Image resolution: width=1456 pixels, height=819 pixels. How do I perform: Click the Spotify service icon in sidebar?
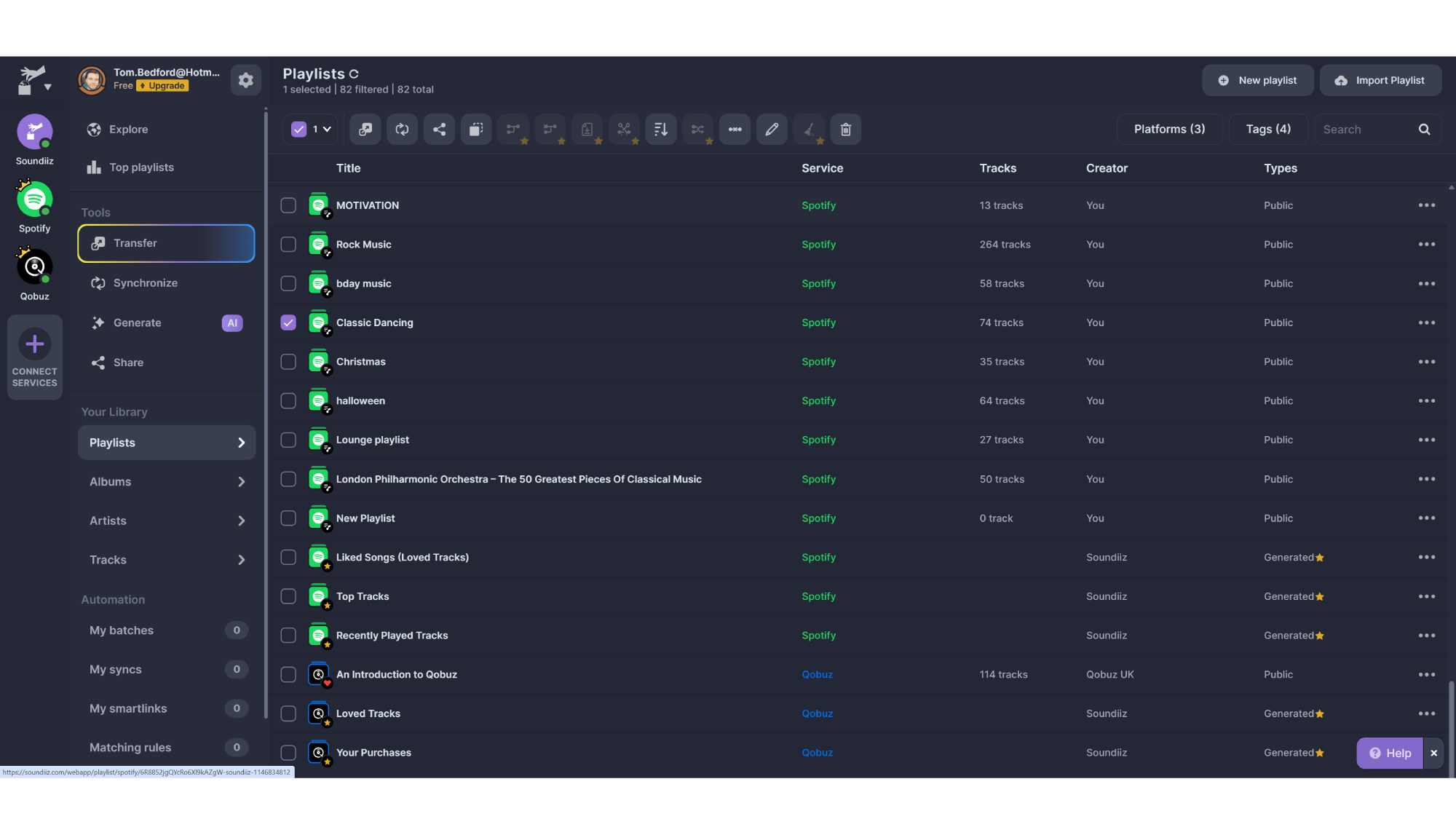[34, 199]
